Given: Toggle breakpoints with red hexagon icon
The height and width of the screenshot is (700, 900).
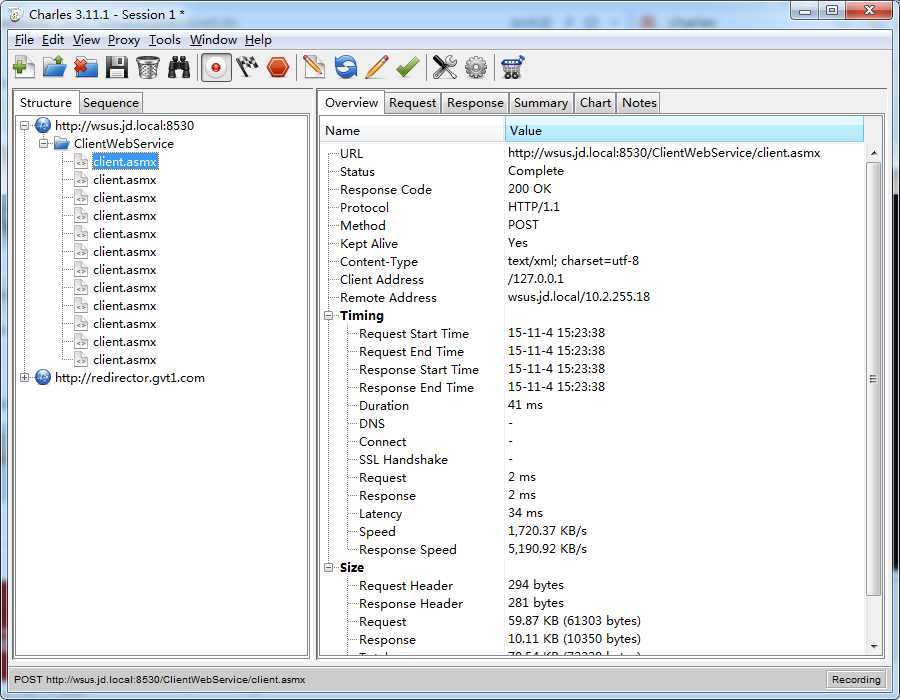Looking at the screenshot, I should point(278,67).
